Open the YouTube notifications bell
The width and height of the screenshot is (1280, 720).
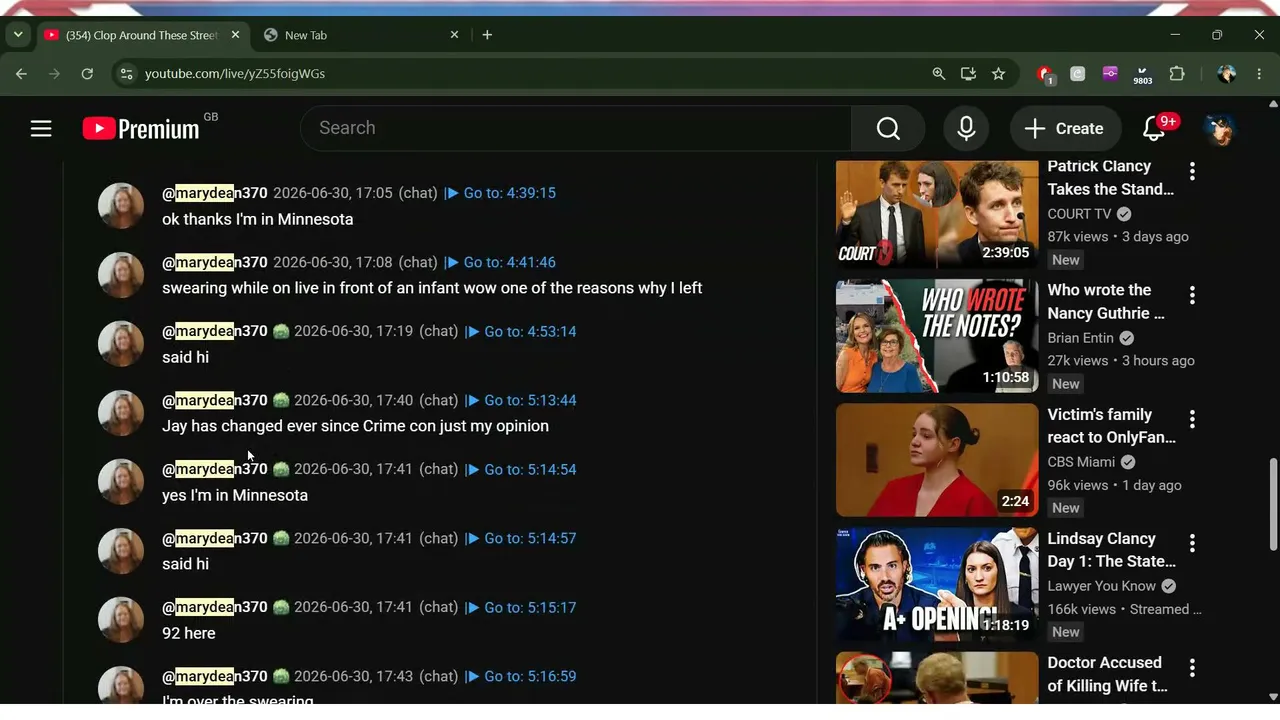coord(1154,128)
